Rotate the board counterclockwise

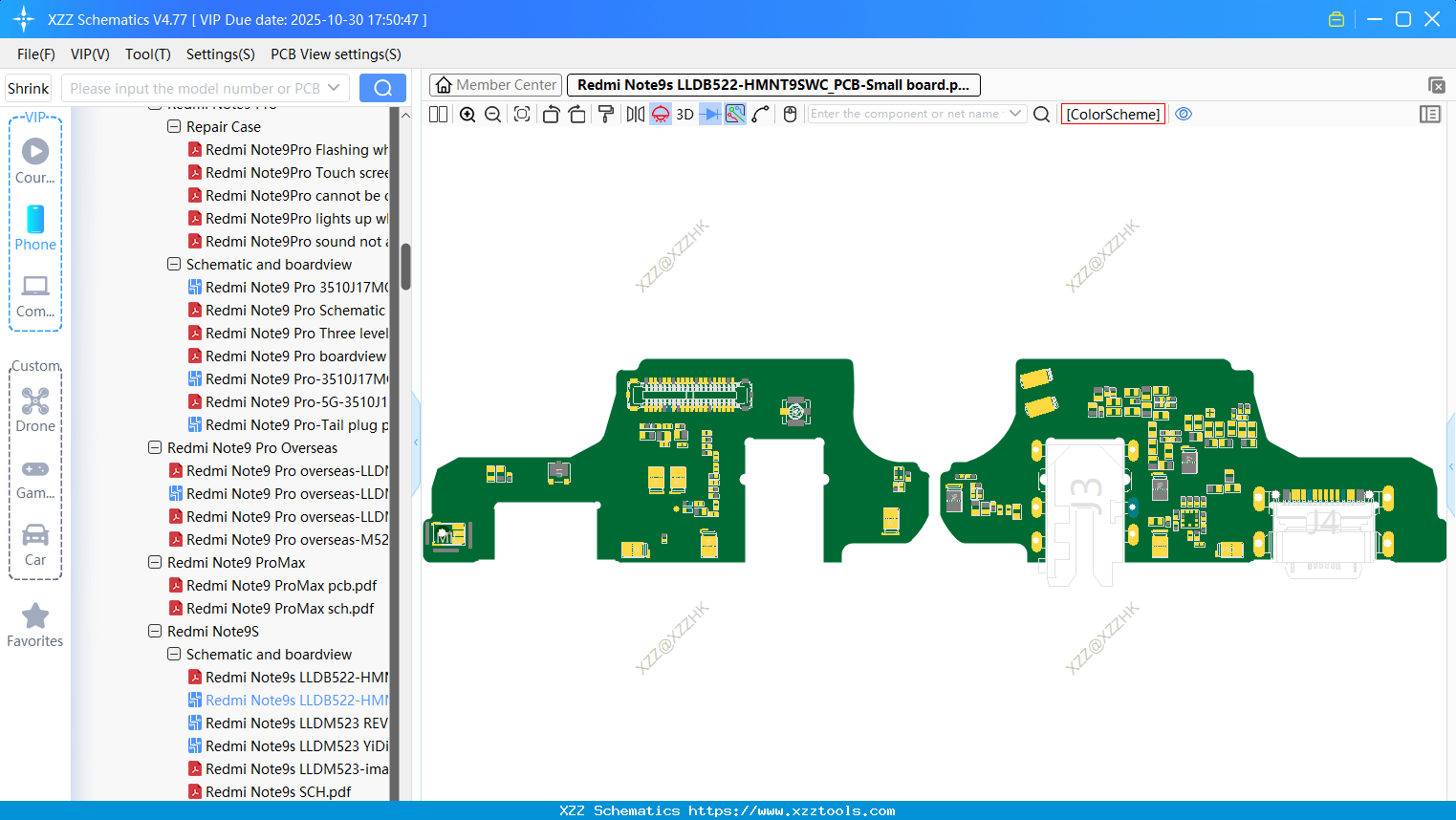[551, 114]
